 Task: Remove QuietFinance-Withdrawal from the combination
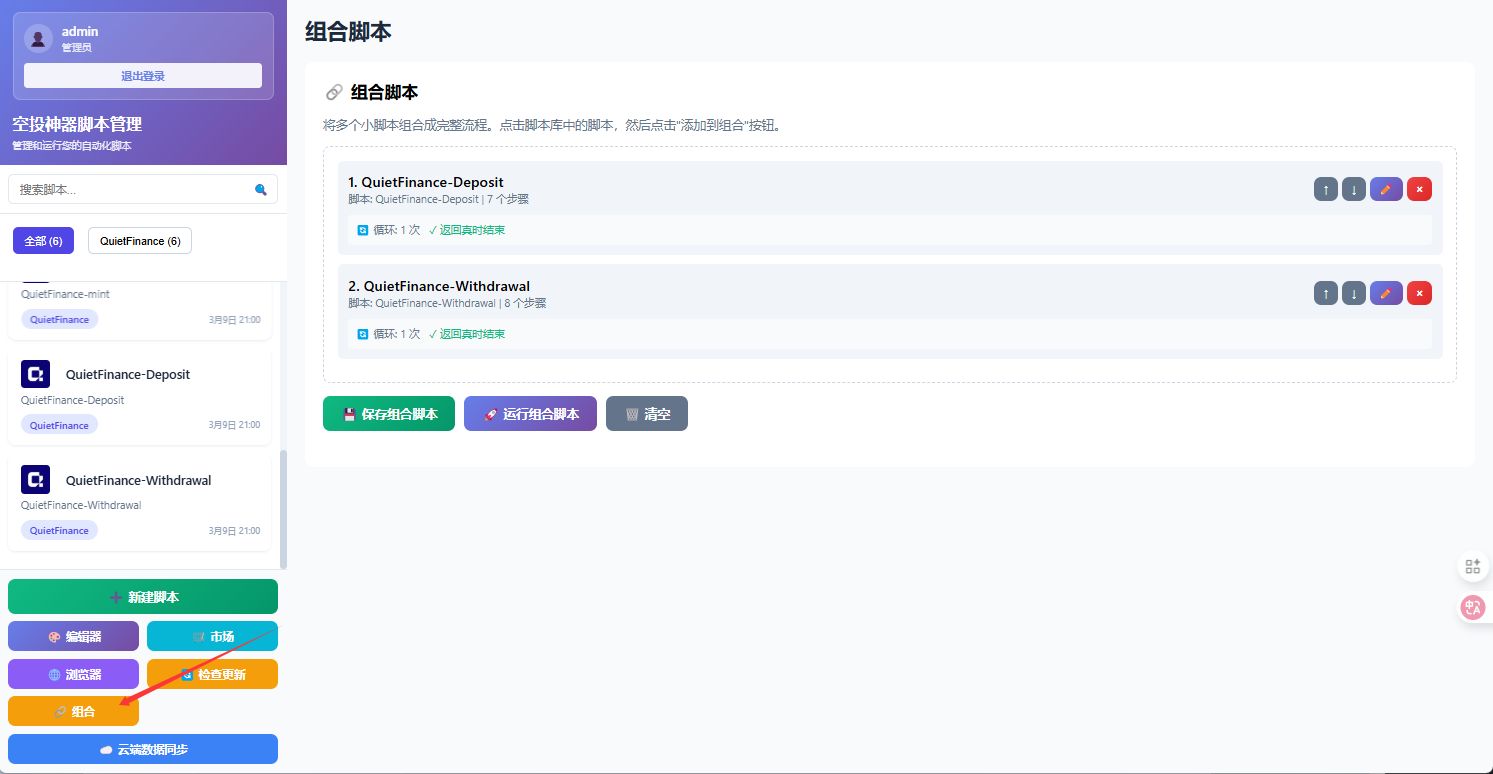point(1419,293)
